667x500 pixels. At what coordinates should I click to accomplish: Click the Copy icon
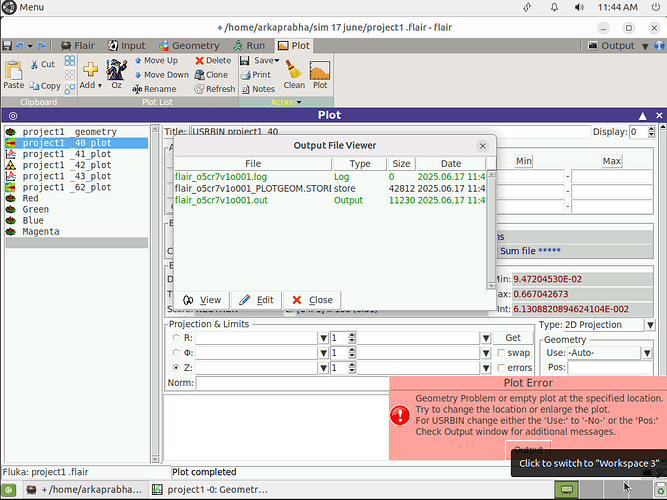point(34,86)
